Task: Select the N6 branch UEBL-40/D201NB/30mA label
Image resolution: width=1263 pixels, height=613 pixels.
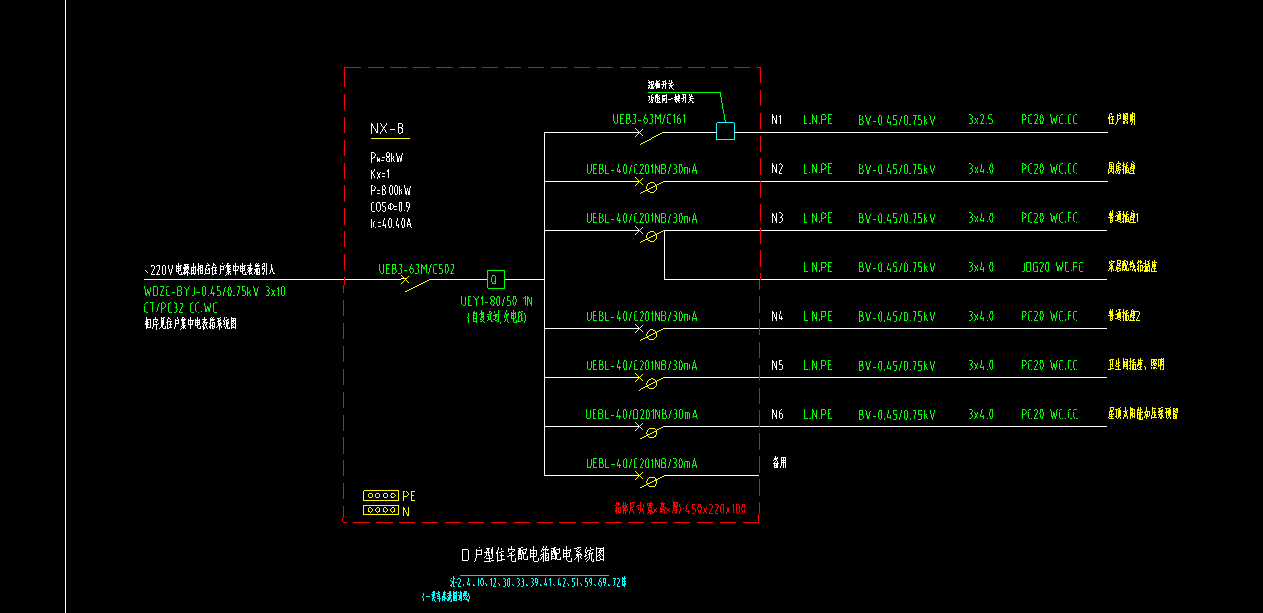Action: click(x=642, y=414)
